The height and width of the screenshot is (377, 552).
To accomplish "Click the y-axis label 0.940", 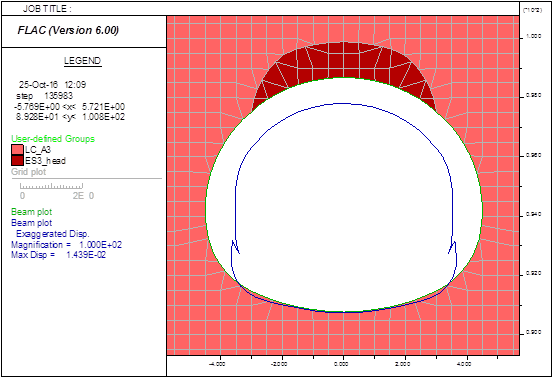I will tap(534, 214).
